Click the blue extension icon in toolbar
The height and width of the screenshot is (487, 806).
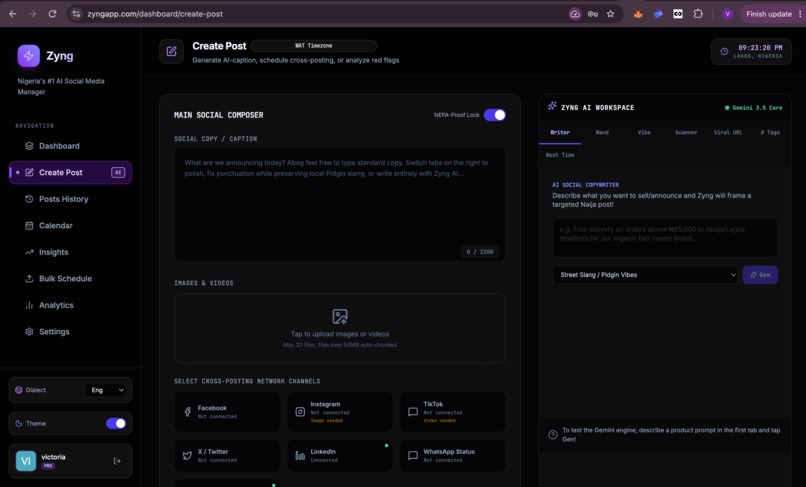pyautogui.click(x=658, y=14)
